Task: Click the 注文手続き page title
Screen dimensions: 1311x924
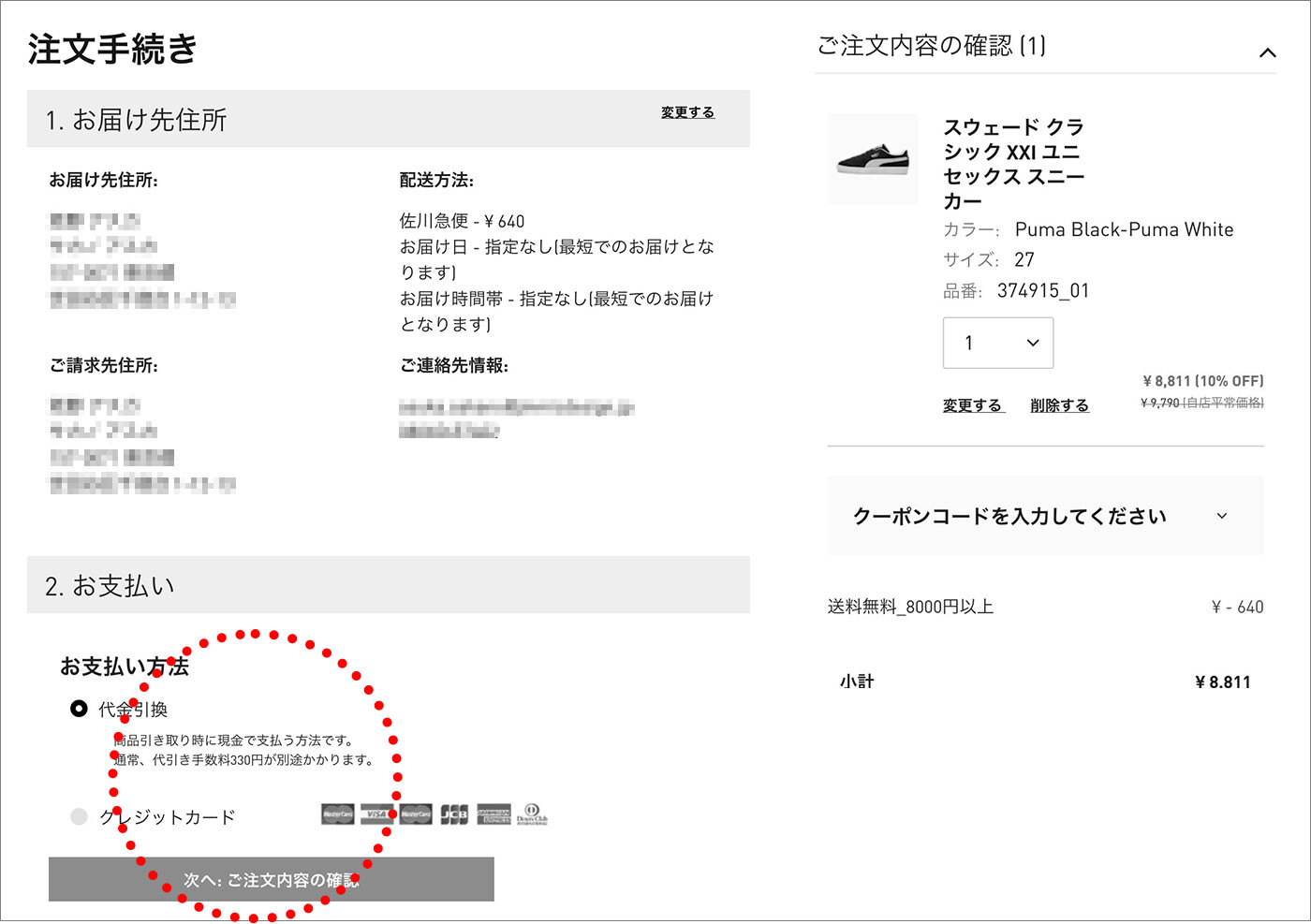Action: (112, 49)
